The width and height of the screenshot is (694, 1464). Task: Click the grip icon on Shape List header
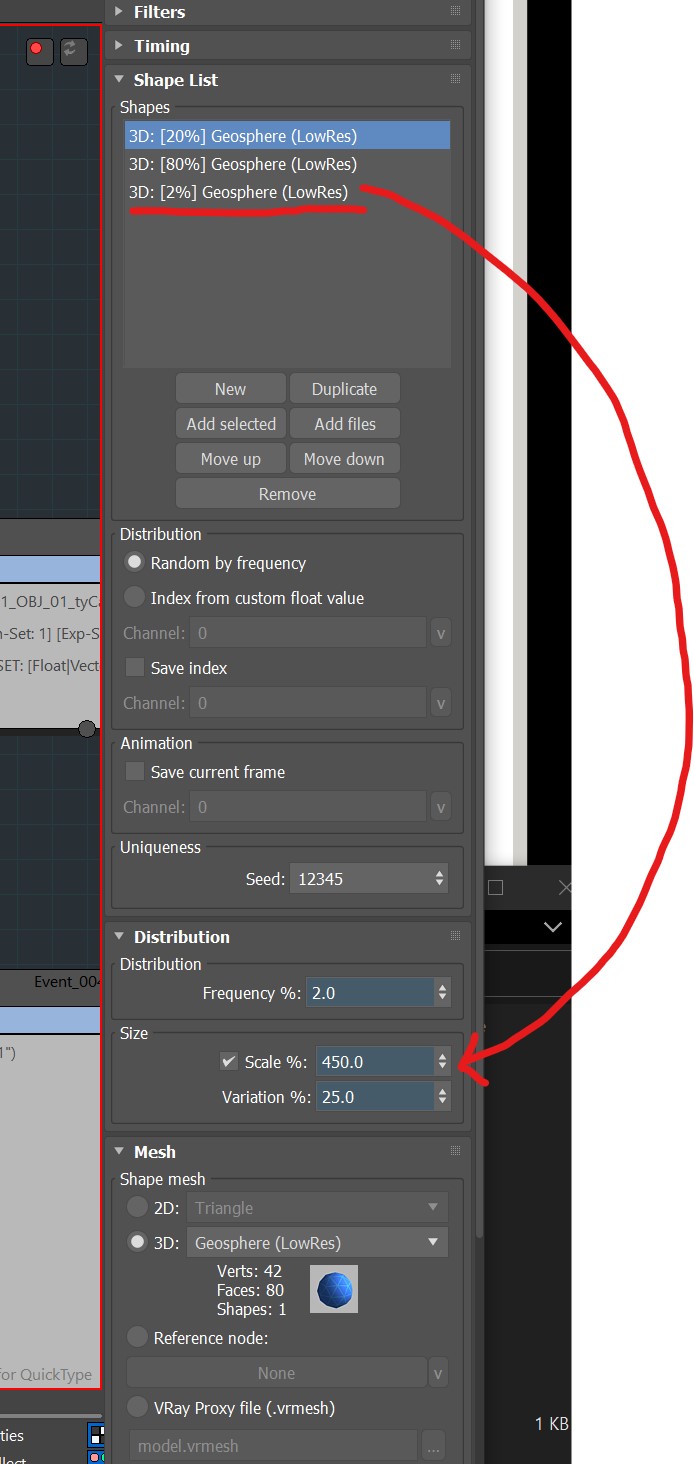pyautogui.click(x=456, y=79)
